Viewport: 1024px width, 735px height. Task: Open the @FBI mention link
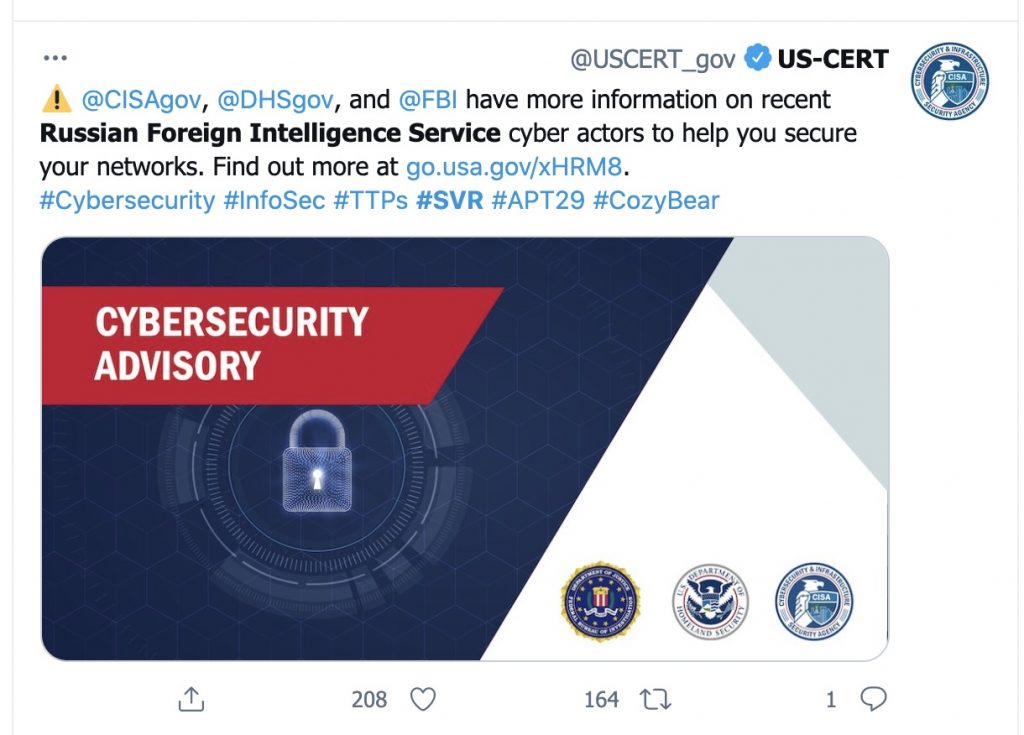[x=428, y=100]
